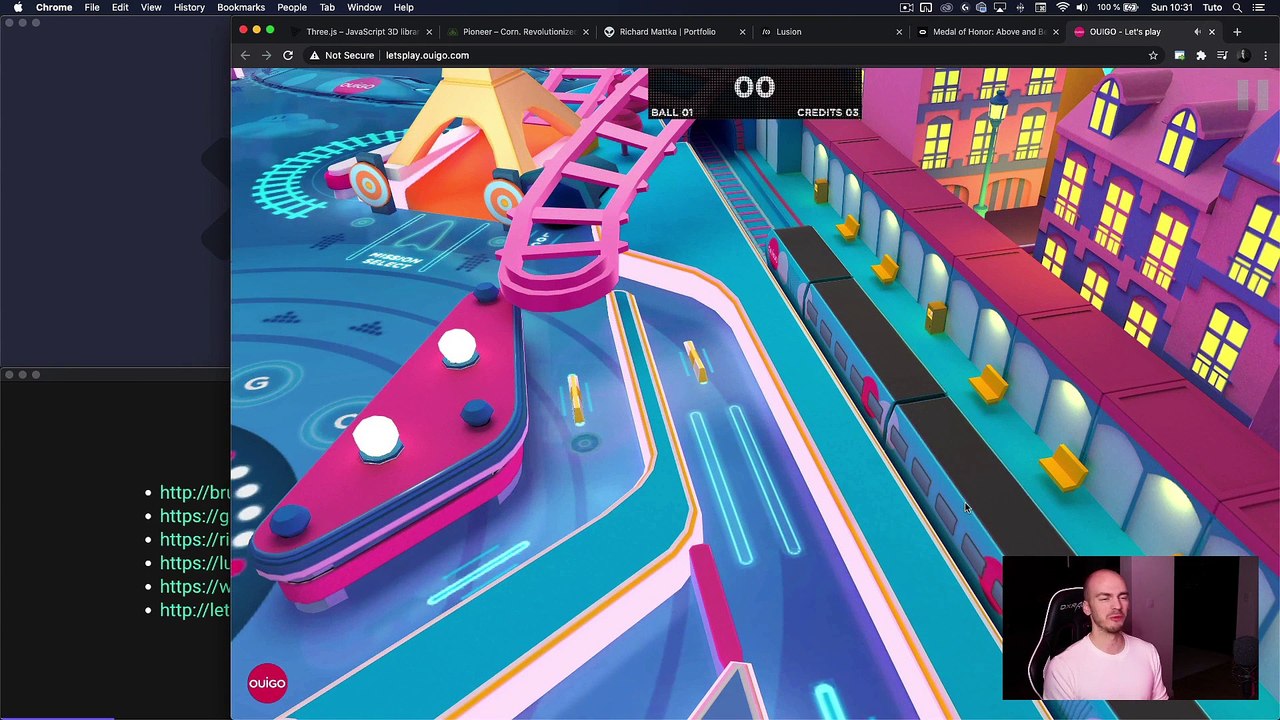Open the Window menu
Viewport: 1280px width, 720px height.
[x=364, y=7]
